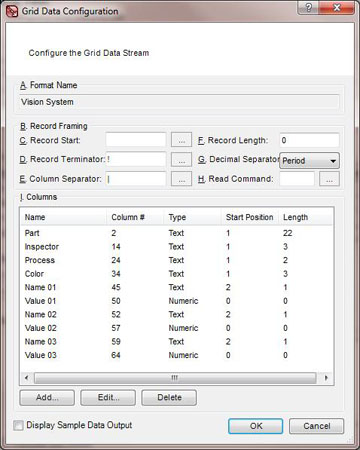Open the Record Terminator browse ellipsis button
This screenshot has height=450, width=360.
click(181, 160)
